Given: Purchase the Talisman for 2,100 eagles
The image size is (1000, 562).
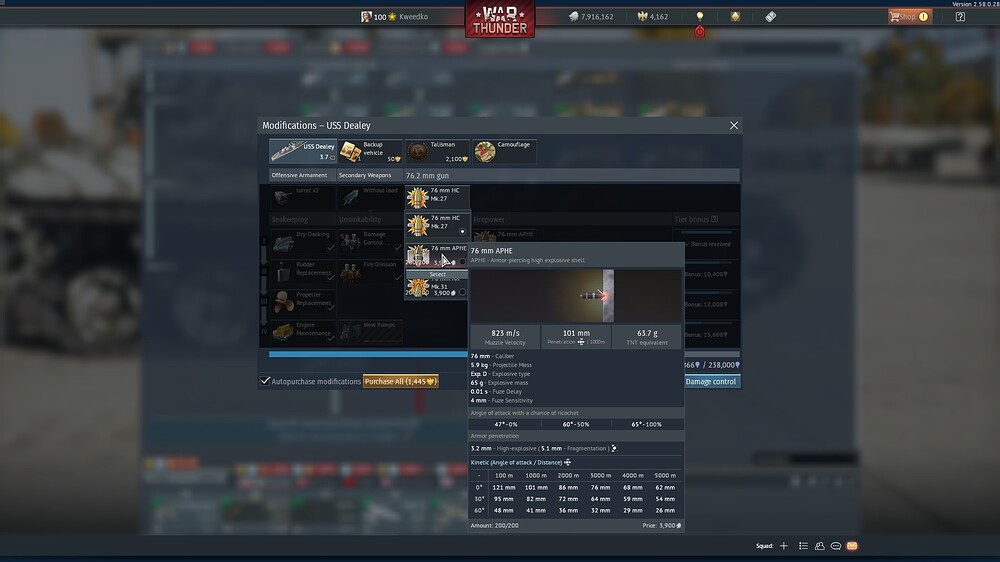Looking at the screenshot, I should click(x=438, y=151).
